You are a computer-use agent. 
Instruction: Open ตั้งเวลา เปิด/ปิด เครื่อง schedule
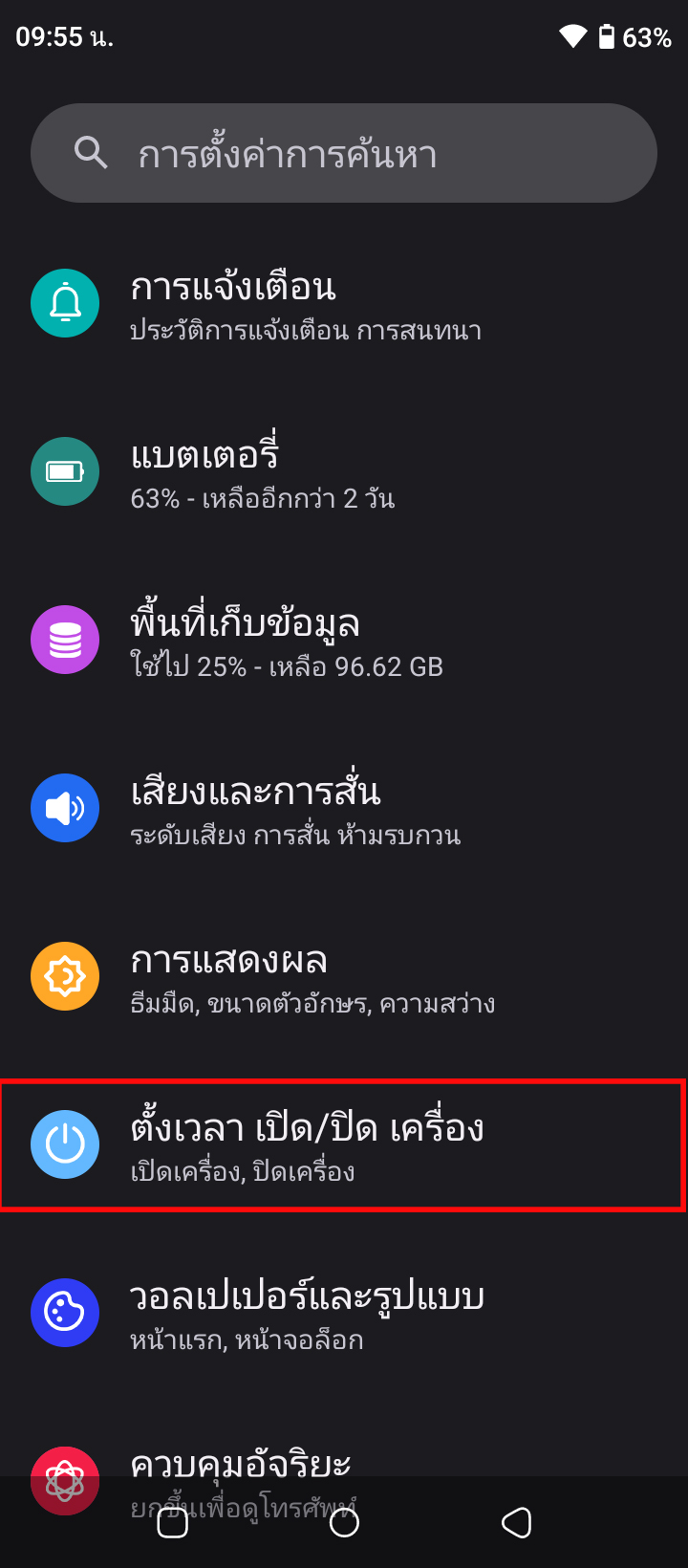[344, 1145]
